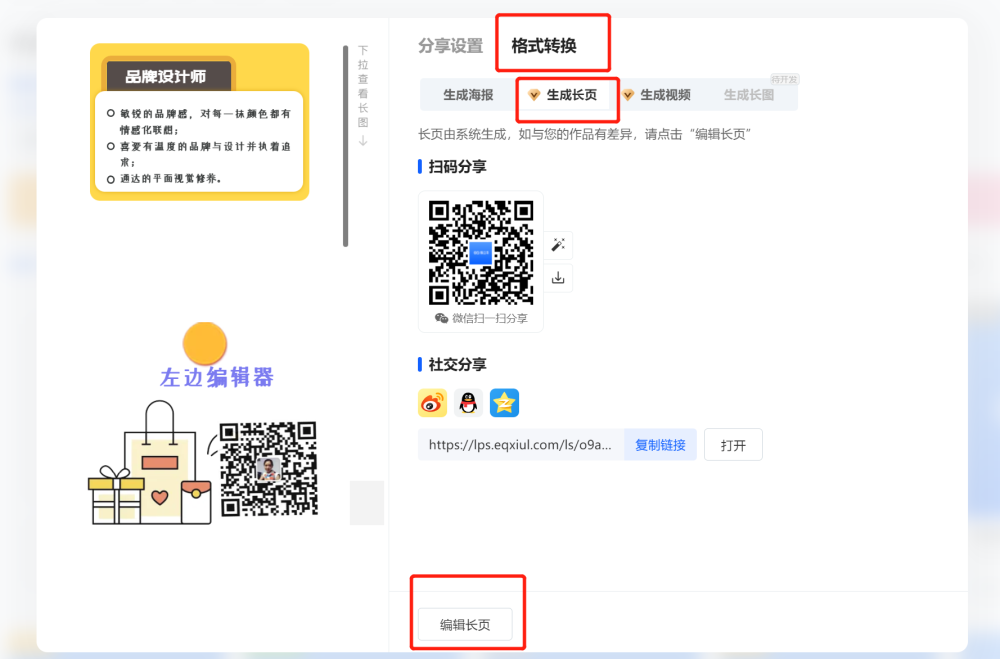Click the 扫码分享 heading

tap(457, 167)
